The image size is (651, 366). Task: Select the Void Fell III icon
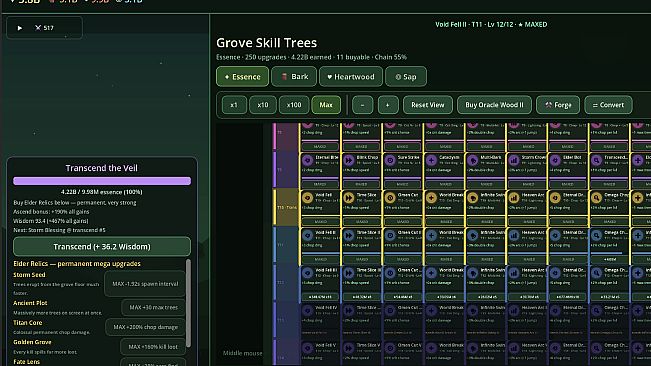click(307, 273)
